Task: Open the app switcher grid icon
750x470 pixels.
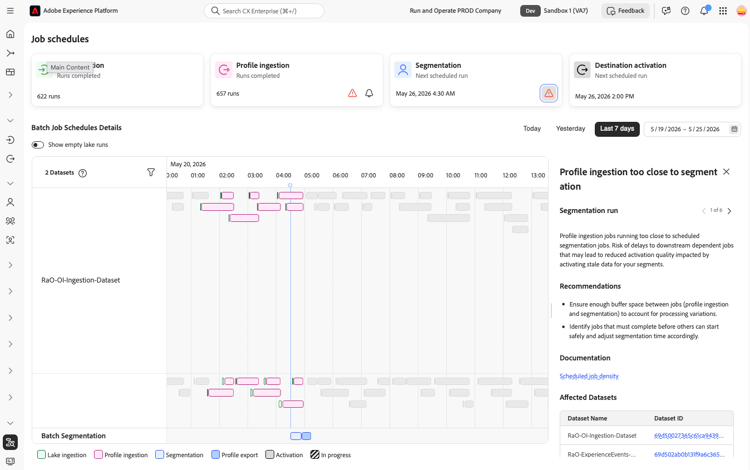Action: pyautogui.click(x=723, y=11)
